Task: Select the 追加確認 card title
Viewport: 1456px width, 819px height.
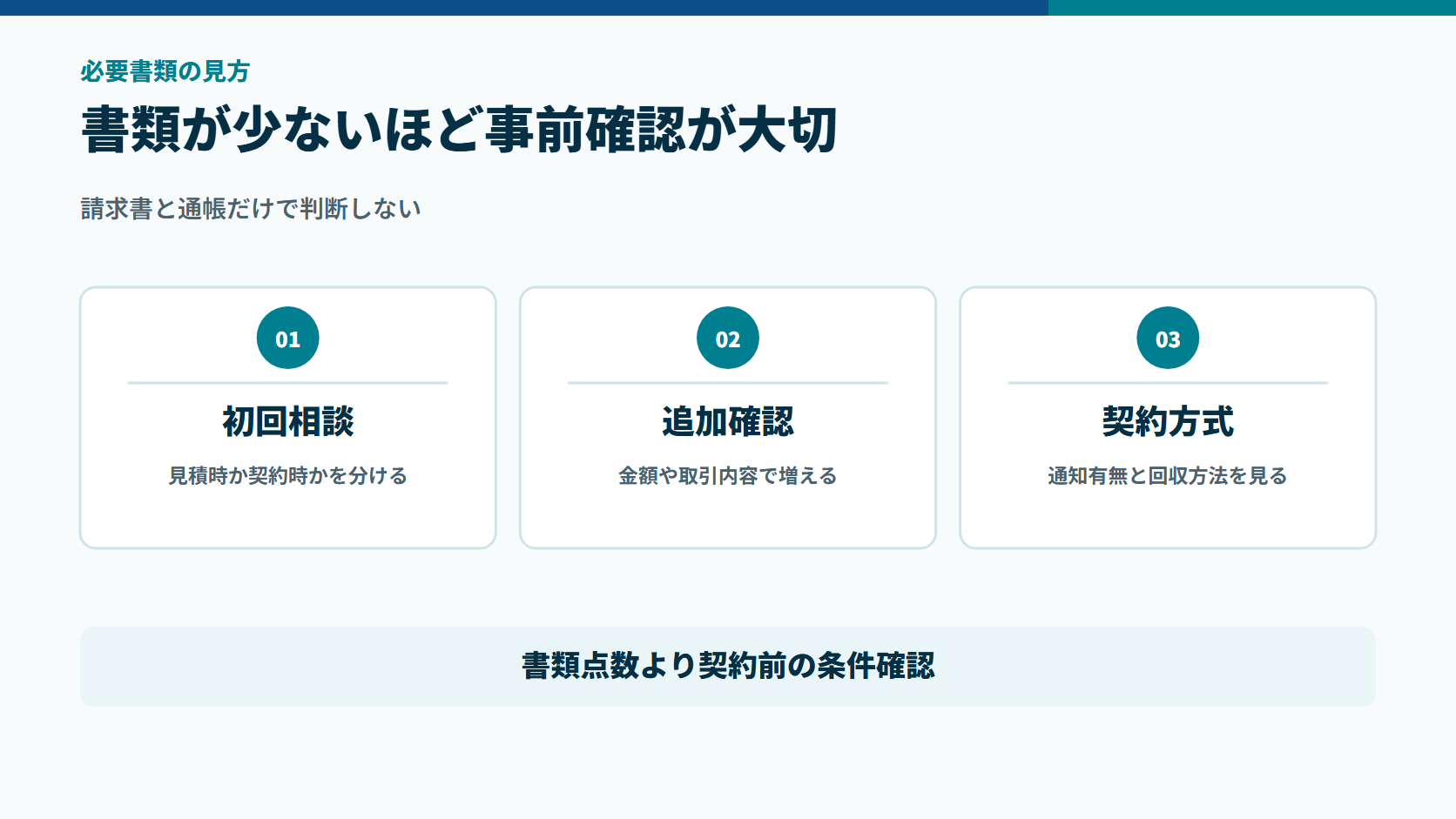Action: [728, 421]
